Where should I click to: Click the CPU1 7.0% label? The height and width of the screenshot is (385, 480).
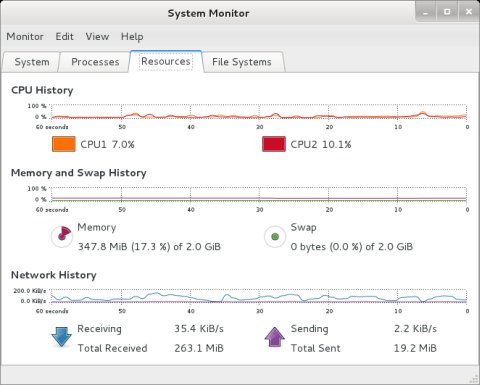click(107, 144)
